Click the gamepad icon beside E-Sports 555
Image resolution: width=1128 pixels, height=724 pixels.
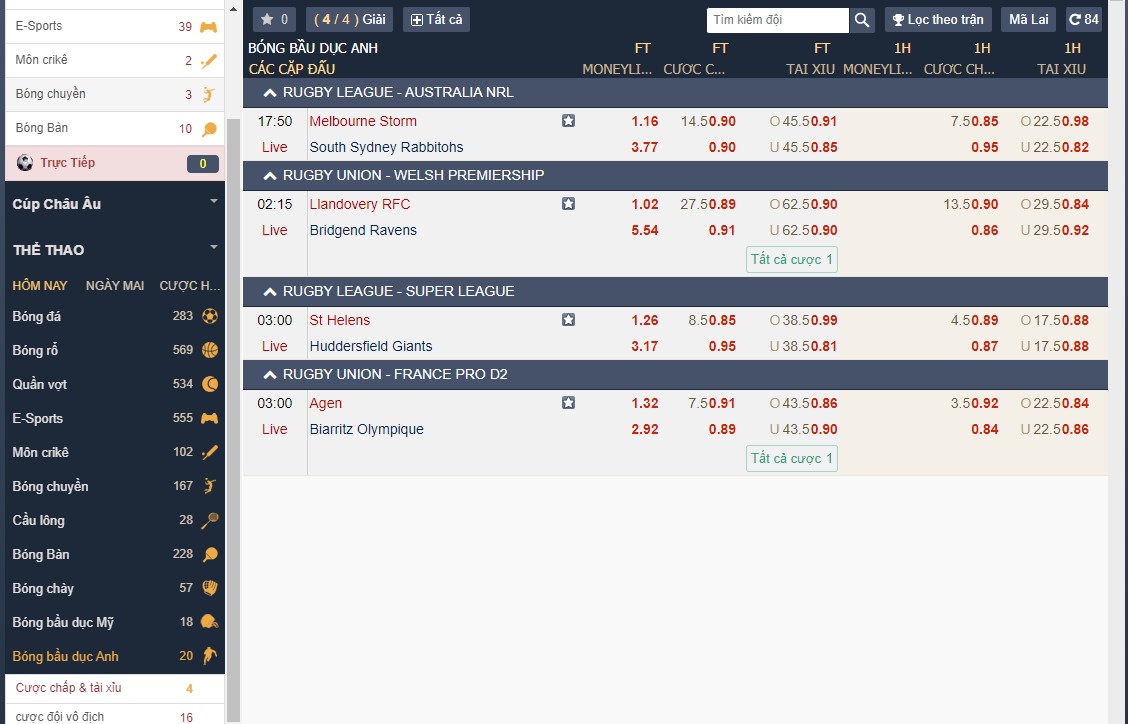coord(210,418)
